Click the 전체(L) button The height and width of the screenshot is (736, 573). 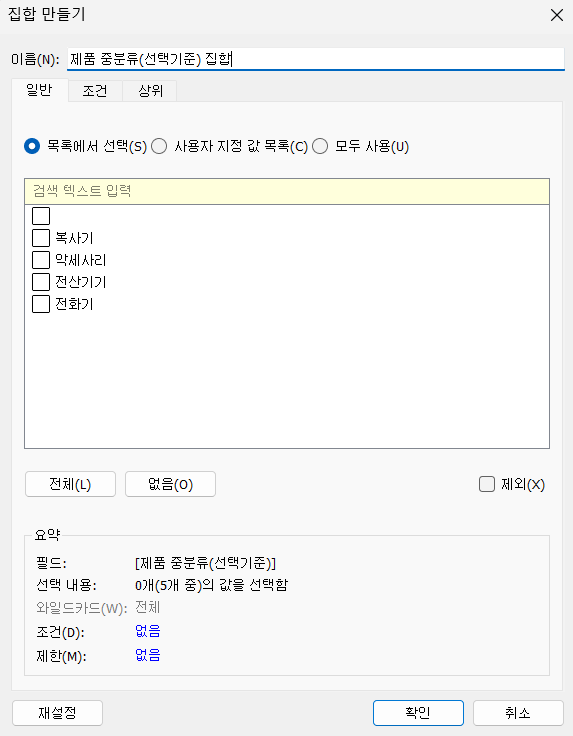[x=70, y=484]
